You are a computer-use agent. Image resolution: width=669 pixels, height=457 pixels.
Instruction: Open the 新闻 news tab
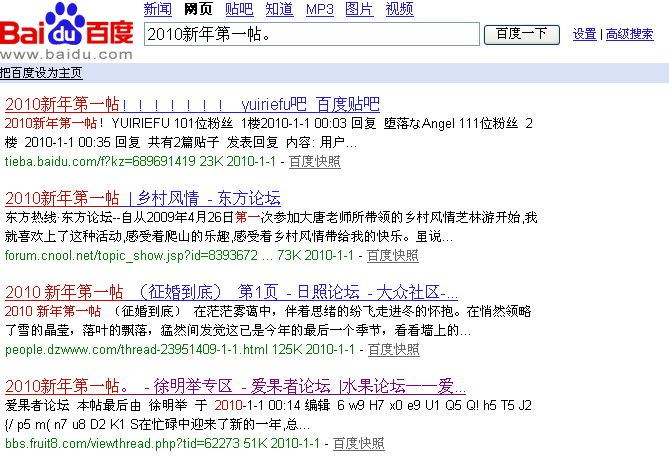pos(157,10)
